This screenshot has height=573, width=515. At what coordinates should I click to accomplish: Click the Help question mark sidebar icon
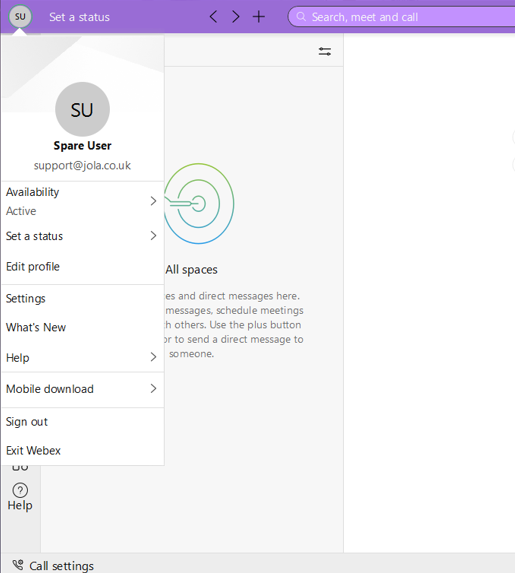point(20,490)
